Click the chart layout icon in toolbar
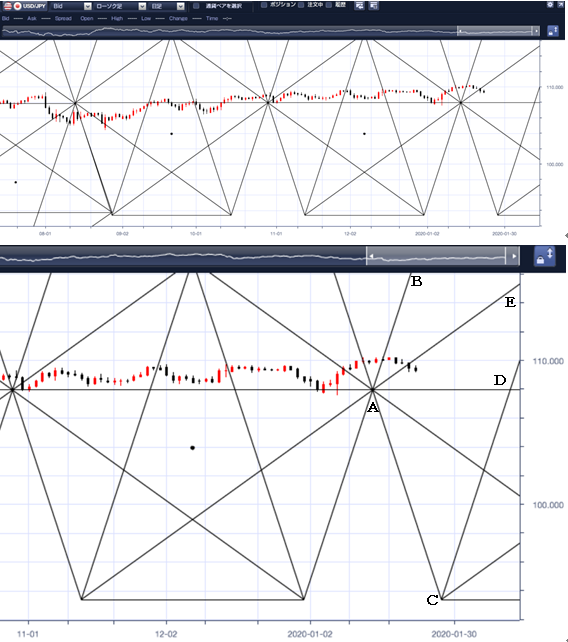The width and height of the screenshot is (568, 642). click(x=359, y=5)
